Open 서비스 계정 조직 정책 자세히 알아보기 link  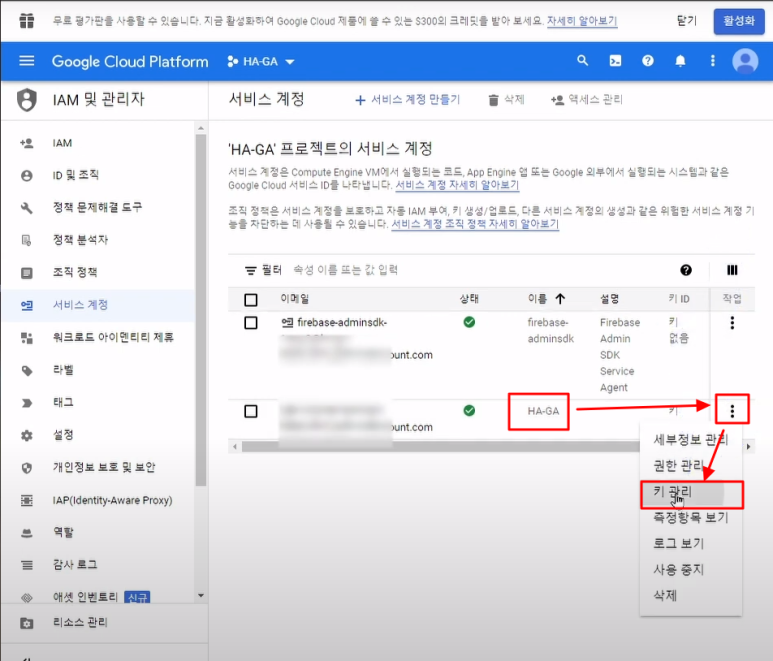pyautogui.click(x=475, y=224)
